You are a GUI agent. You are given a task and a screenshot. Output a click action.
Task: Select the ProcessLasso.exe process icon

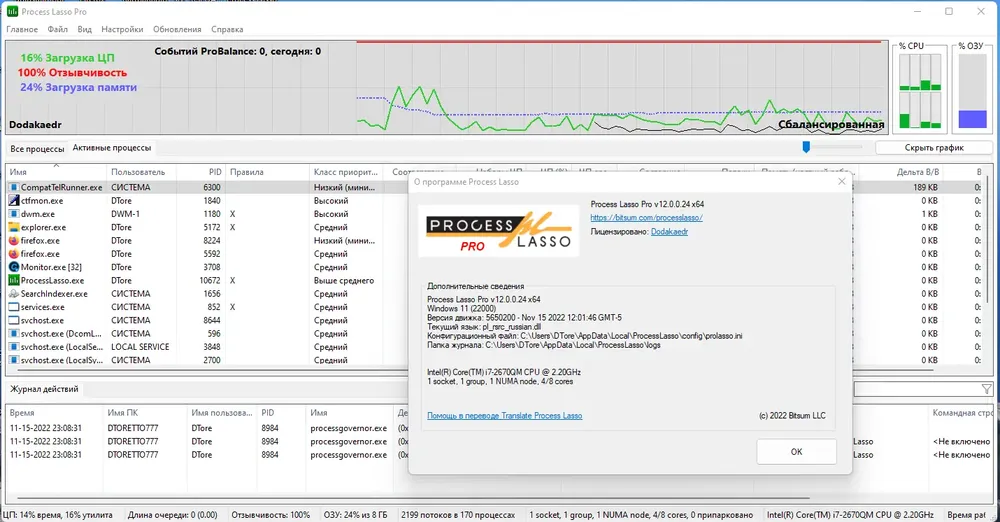click(13, 280)
